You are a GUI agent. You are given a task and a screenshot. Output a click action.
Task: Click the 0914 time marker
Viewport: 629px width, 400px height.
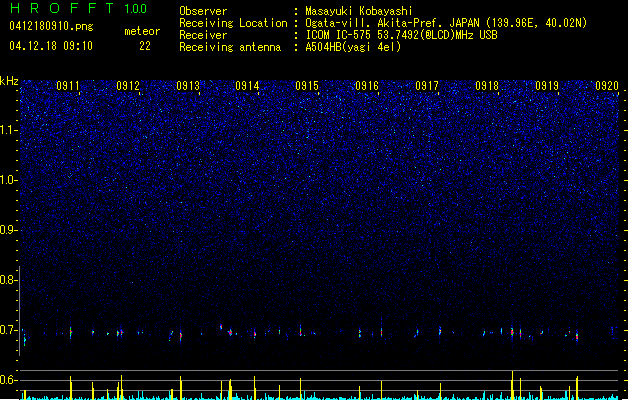point(248,86)
